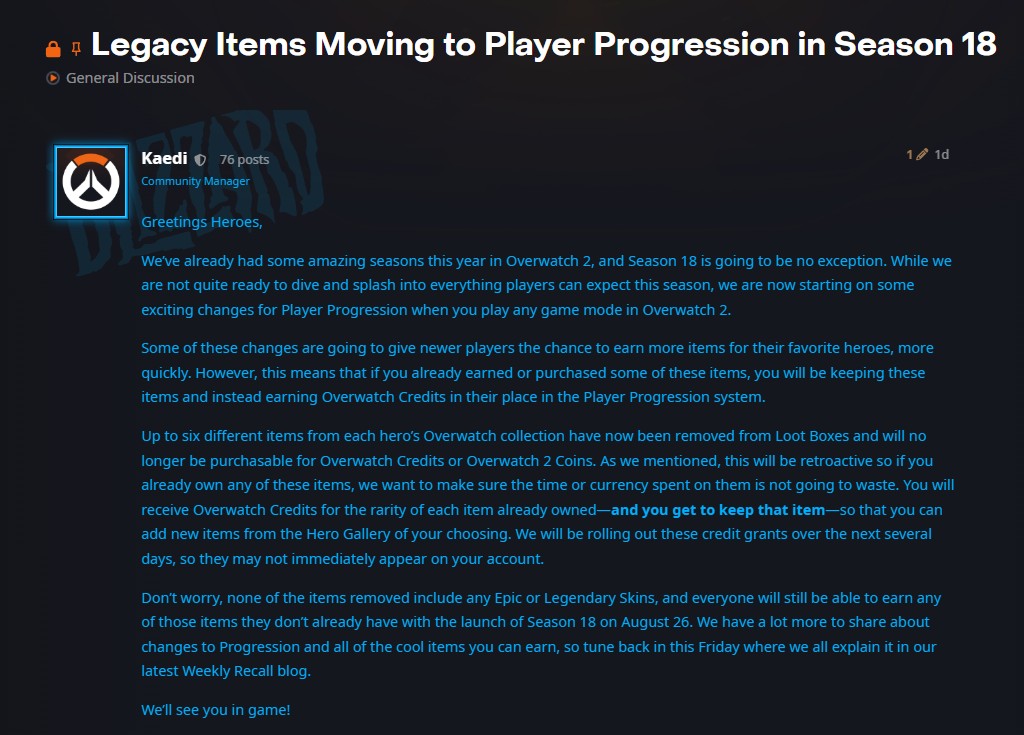Click the 'Community Manager' title label
The width and height of the screenshot is (1024, 735).
point(195,182)
